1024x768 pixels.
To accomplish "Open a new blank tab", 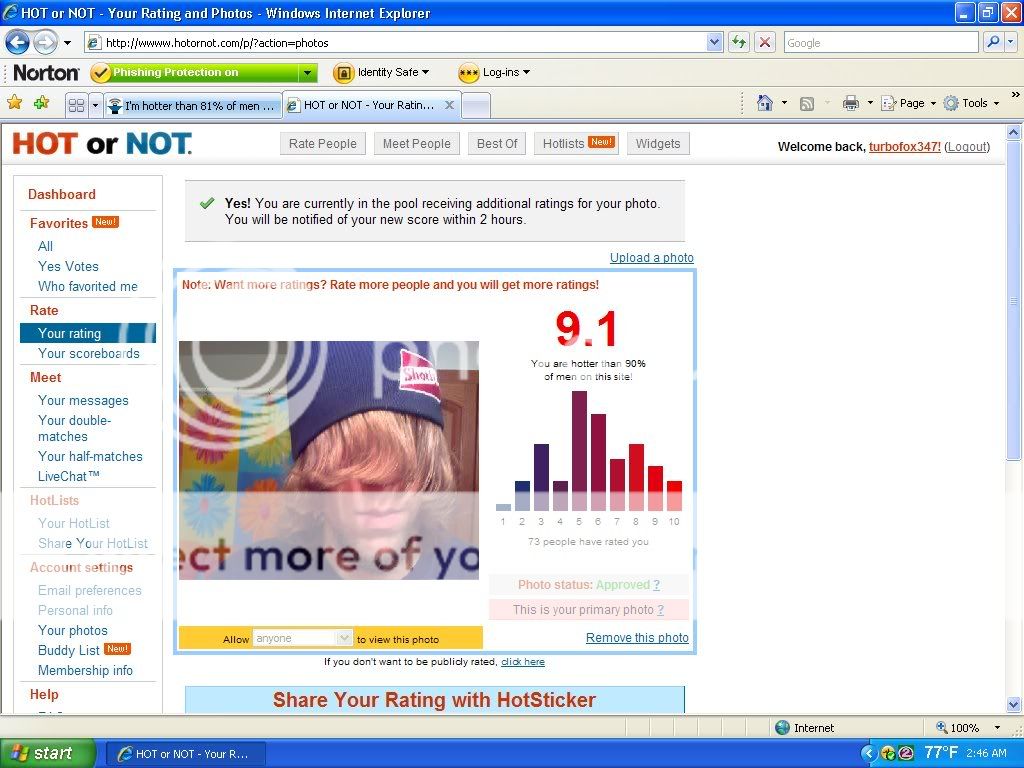I will pos(476,106).
